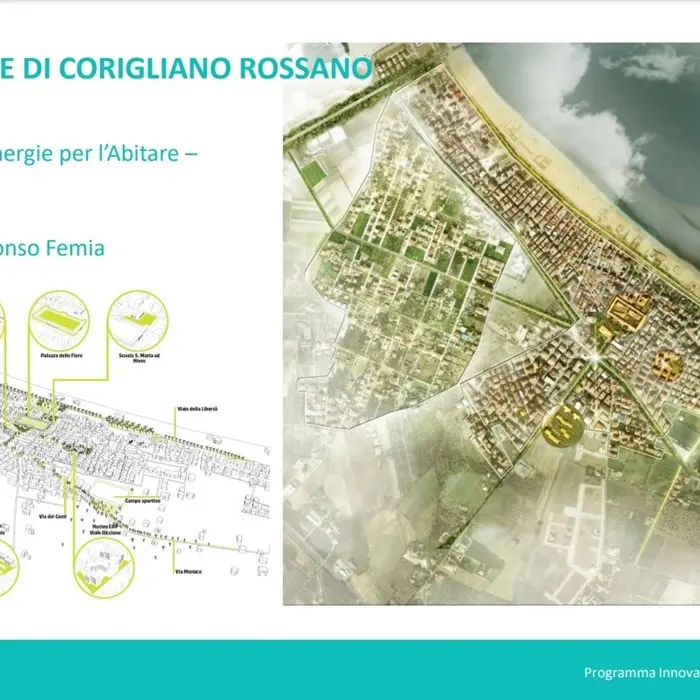This screenshot has width=700, height=700.
Task: Click the 'Palazzo delle Fiere' caption
Action: (61, 355)
